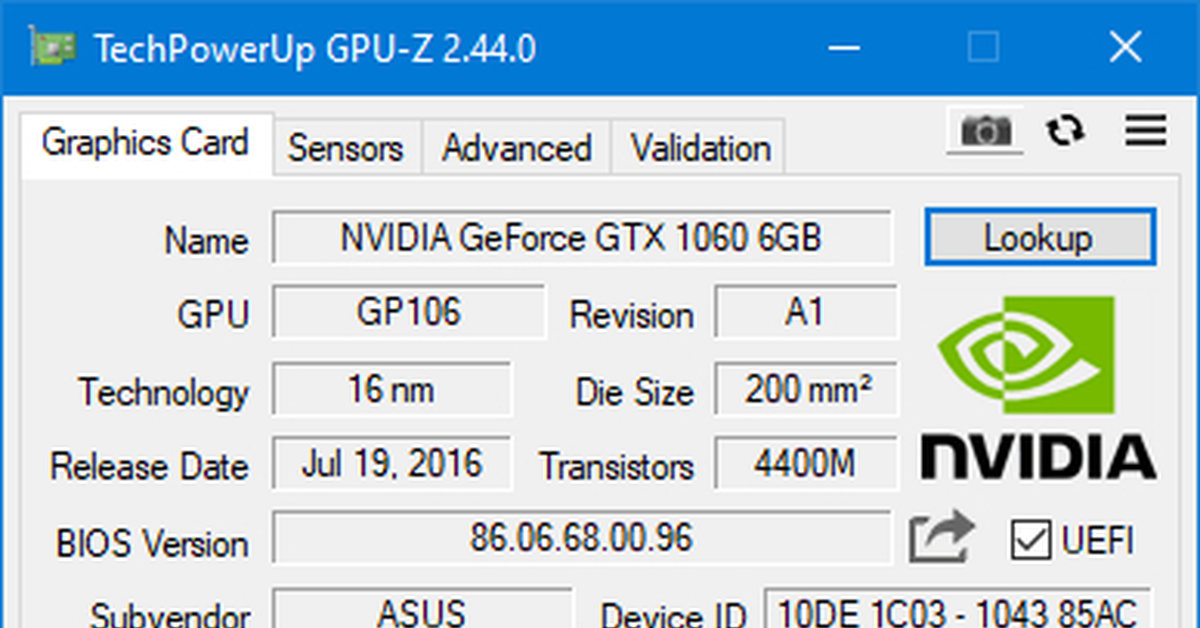Select the BIOS Version field
The image size is (1200, 628).
(x=581, y=538)
